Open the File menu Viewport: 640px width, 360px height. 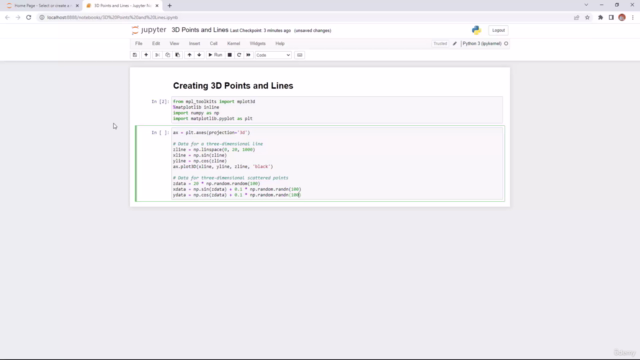(x=139, y=44)
